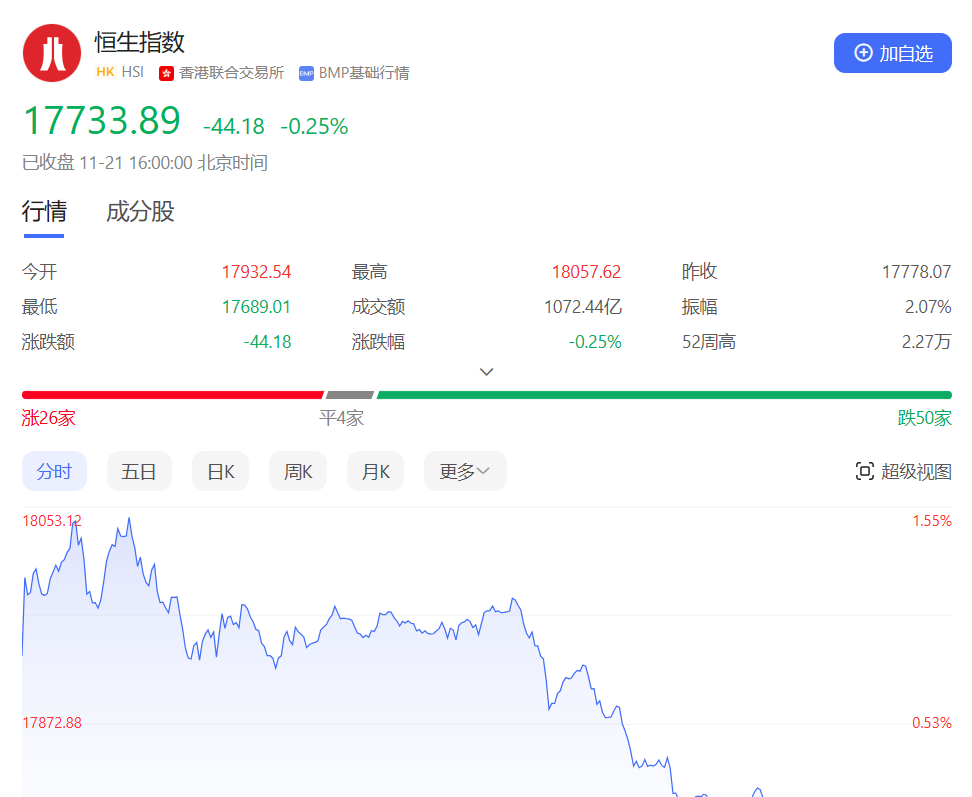This screenshot has width=972, height=797.
Task: Click the 平4家 label
Action: tap(342, 418)
